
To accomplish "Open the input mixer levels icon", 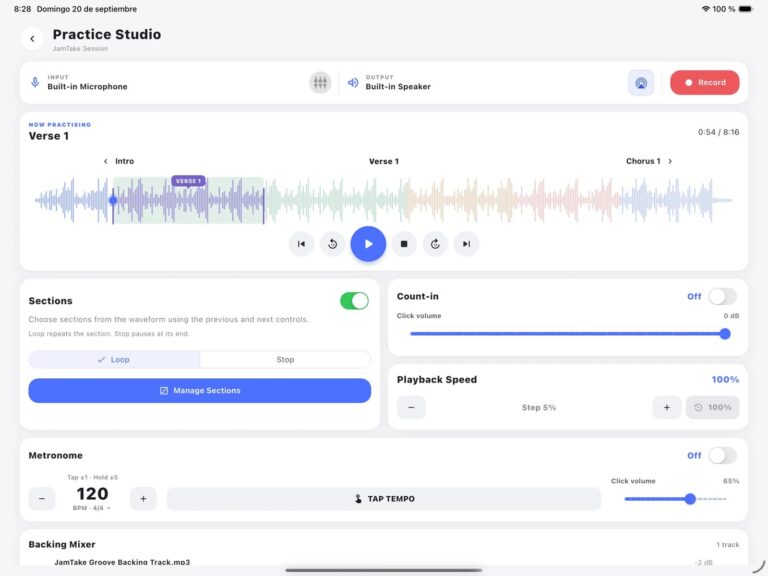I will pyautogui.click(x=320, y=82).
